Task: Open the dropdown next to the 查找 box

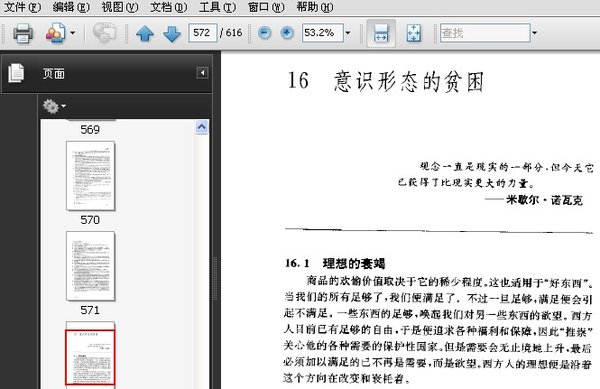Action: (535, 33)
